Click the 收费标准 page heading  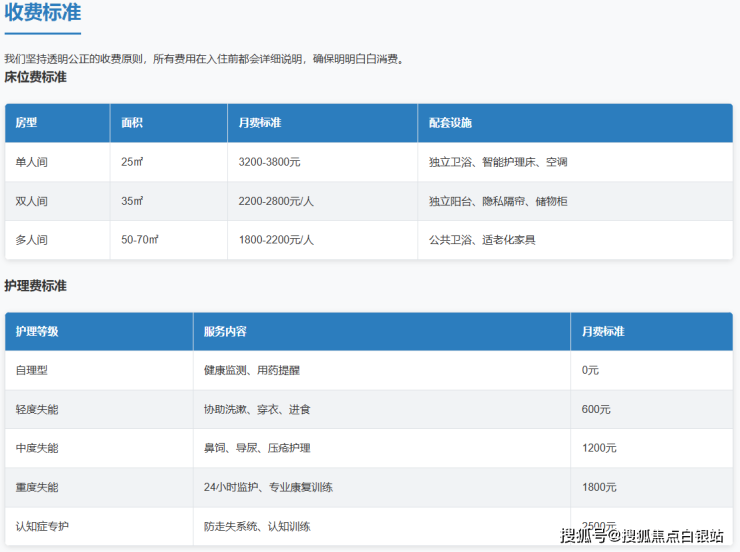point(43,13)
